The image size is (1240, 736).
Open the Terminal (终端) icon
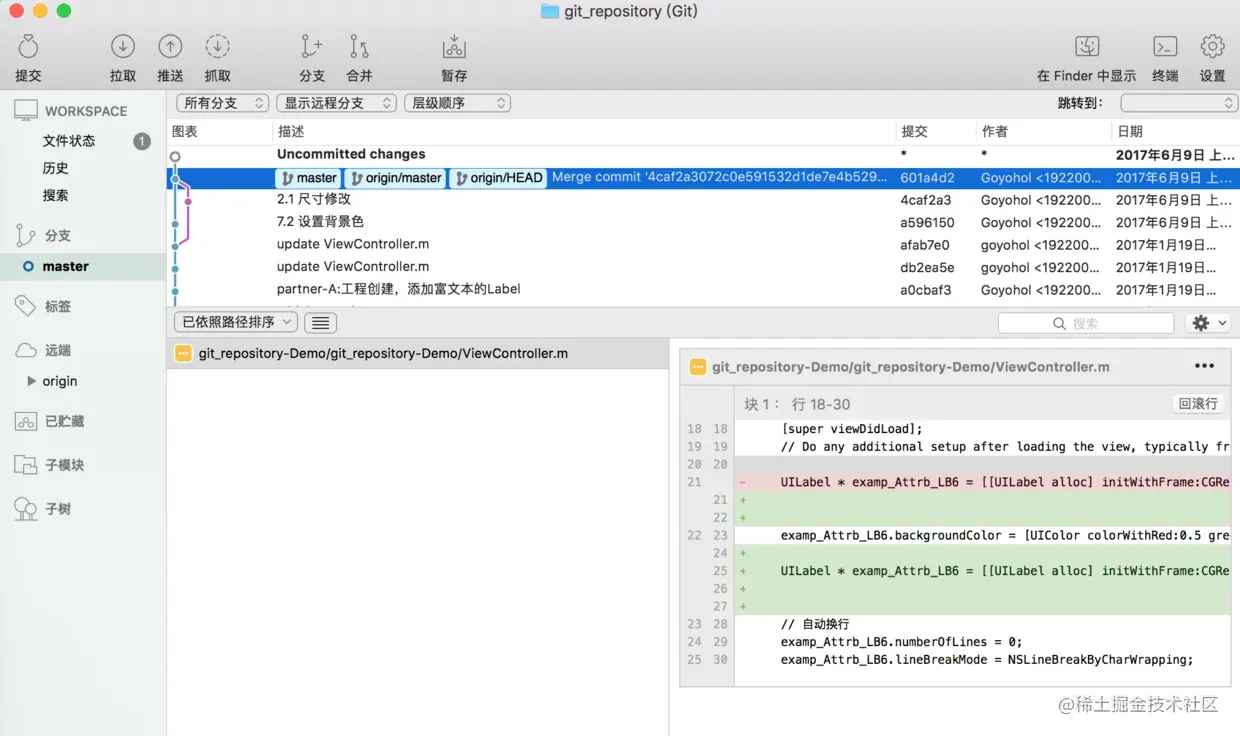click(1165, 46)
